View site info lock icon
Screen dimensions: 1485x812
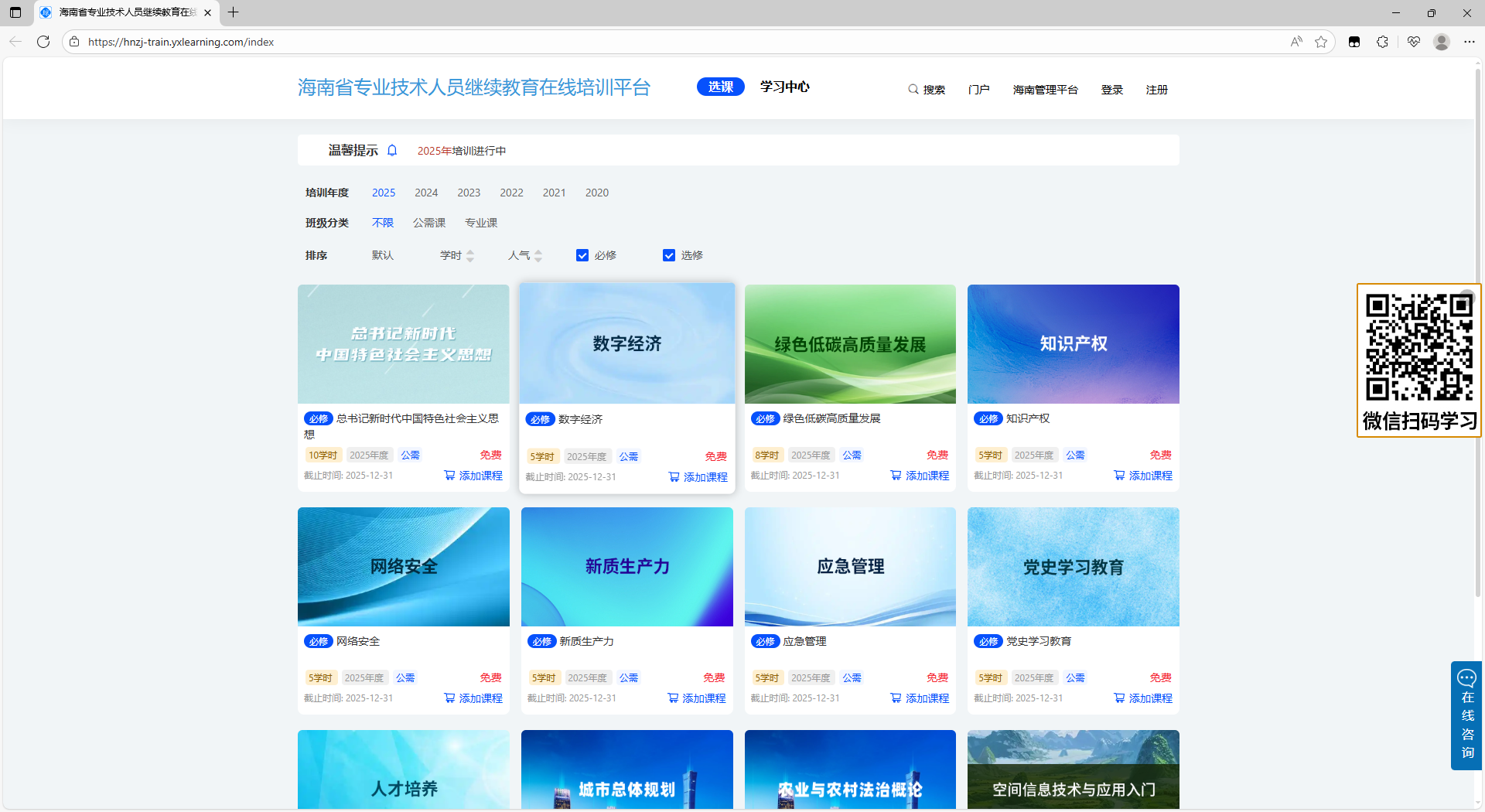tap(74, 42)
